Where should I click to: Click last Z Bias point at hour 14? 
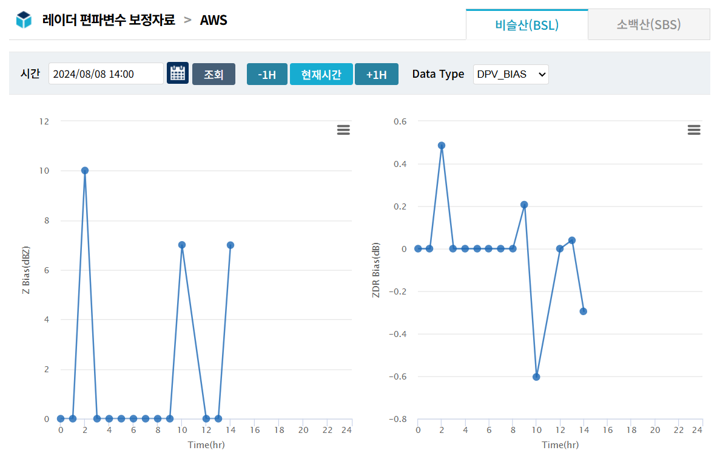[231, 245]
